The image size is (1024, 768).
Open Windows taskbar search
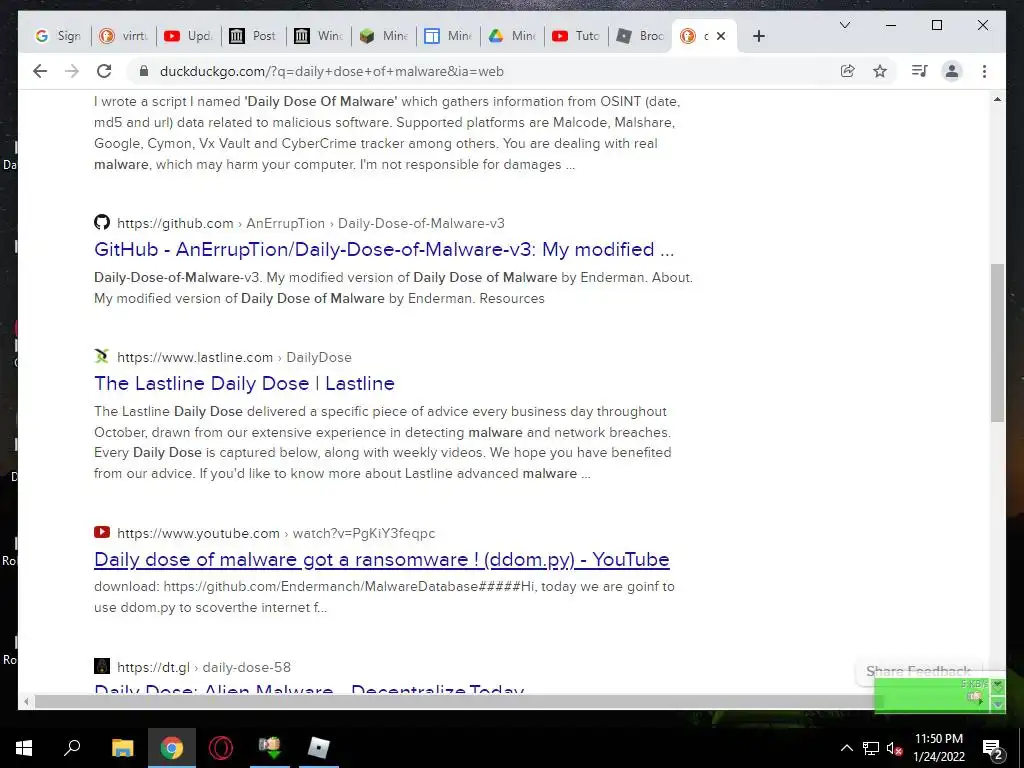point(72,748)
